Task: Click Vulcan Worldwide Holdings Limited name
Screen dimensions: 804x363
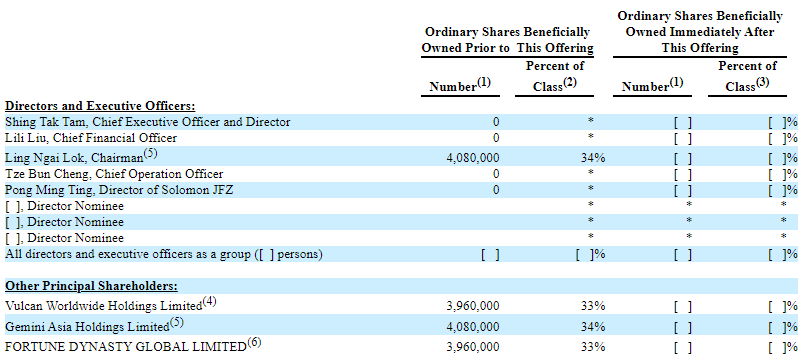Action: pos(103,306)
